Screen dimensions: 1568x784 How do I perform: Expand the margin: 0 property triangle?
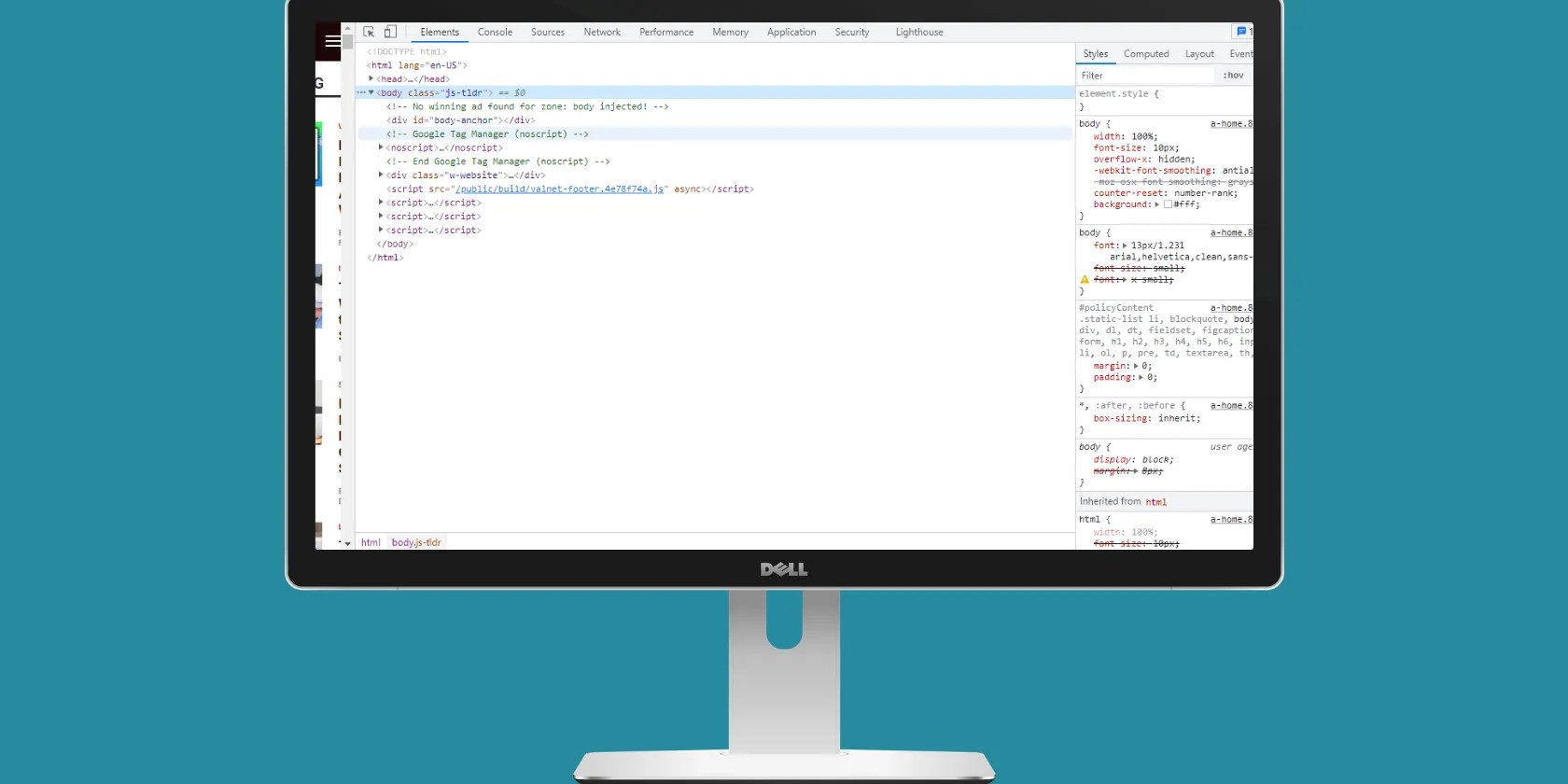tap(1136, 366)
